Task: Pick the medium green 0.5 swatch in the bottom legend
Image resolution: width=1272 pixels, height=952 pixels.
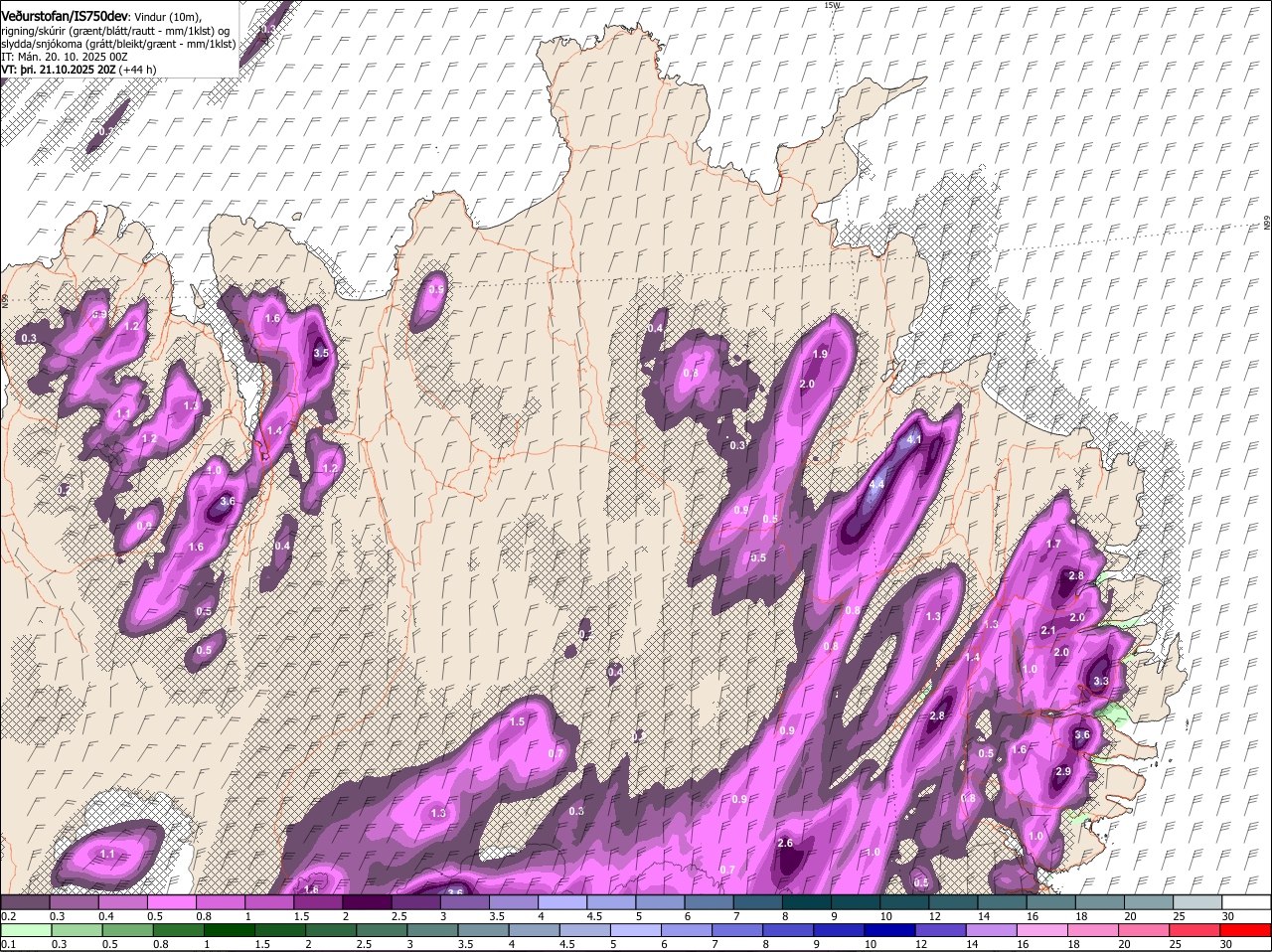Action: (x=128, y=931)
